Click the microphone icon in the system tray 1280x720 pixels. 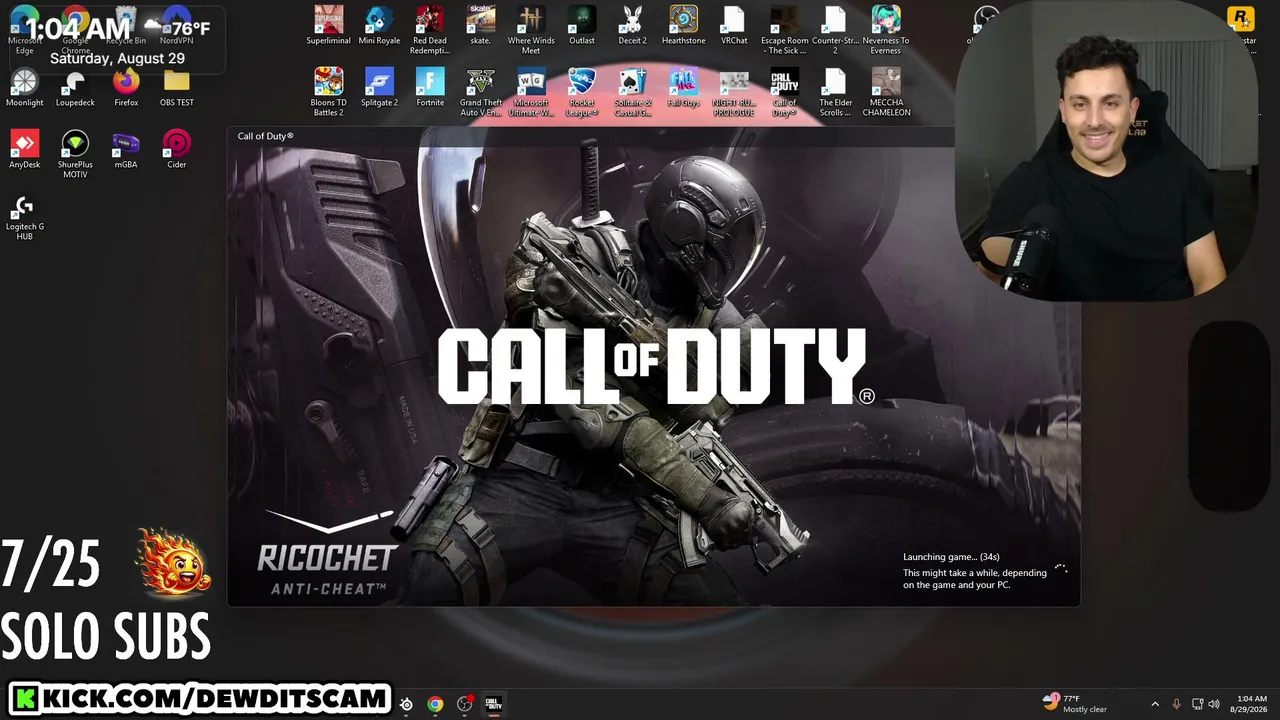[1176, 704]
